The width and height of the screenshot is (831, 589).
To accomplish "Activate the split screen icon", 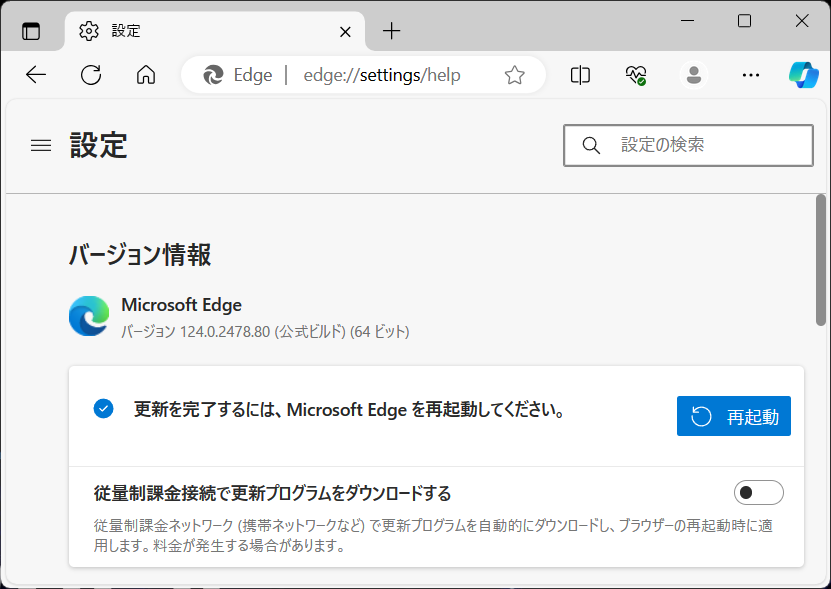I will (x=580, y=75).
